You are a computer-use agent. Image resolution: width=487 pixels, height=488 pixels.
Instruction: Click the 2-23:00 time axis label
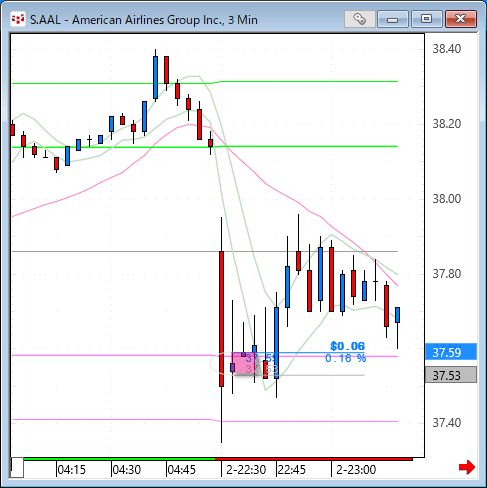pyautogui.click(x=356, y=470)
